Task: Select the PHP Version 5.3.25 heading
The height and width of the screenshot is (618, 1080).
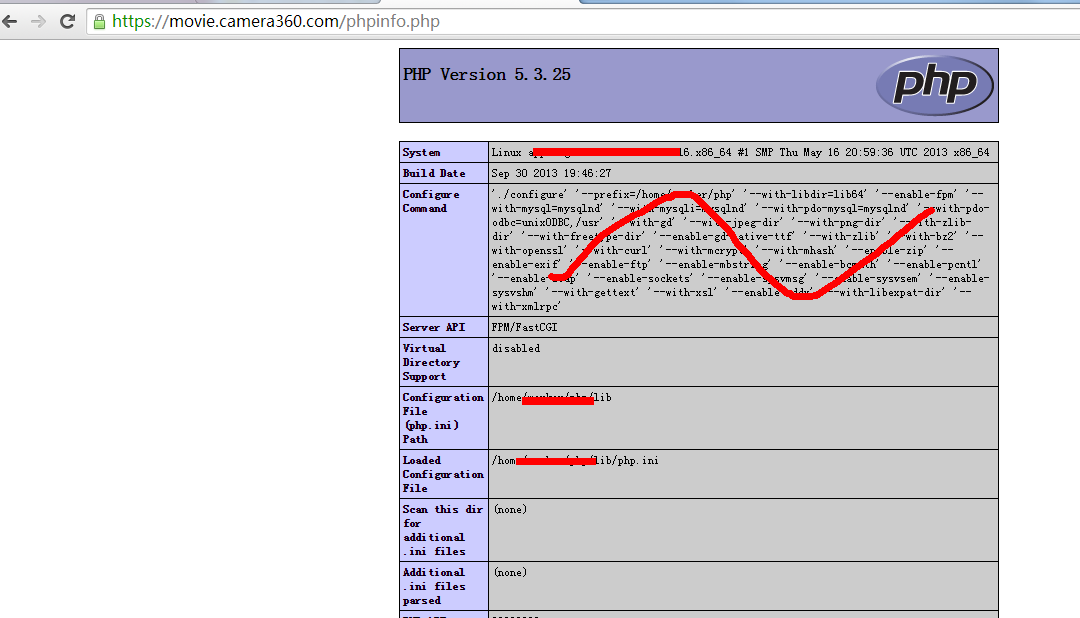Action: [487, 74]
